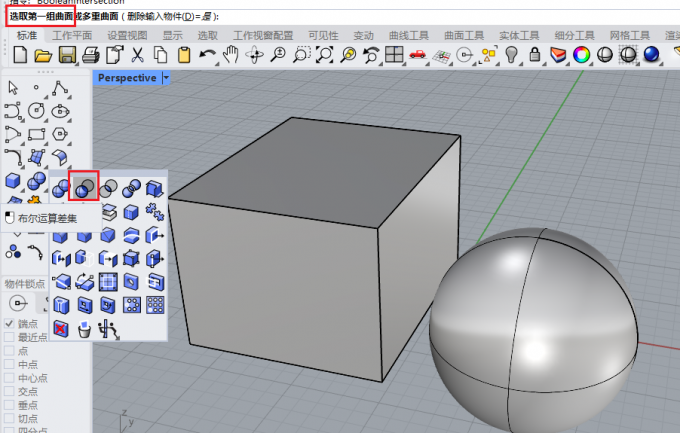Switch to the 网格工具 toolbar tab

click(x=630, y=35)
